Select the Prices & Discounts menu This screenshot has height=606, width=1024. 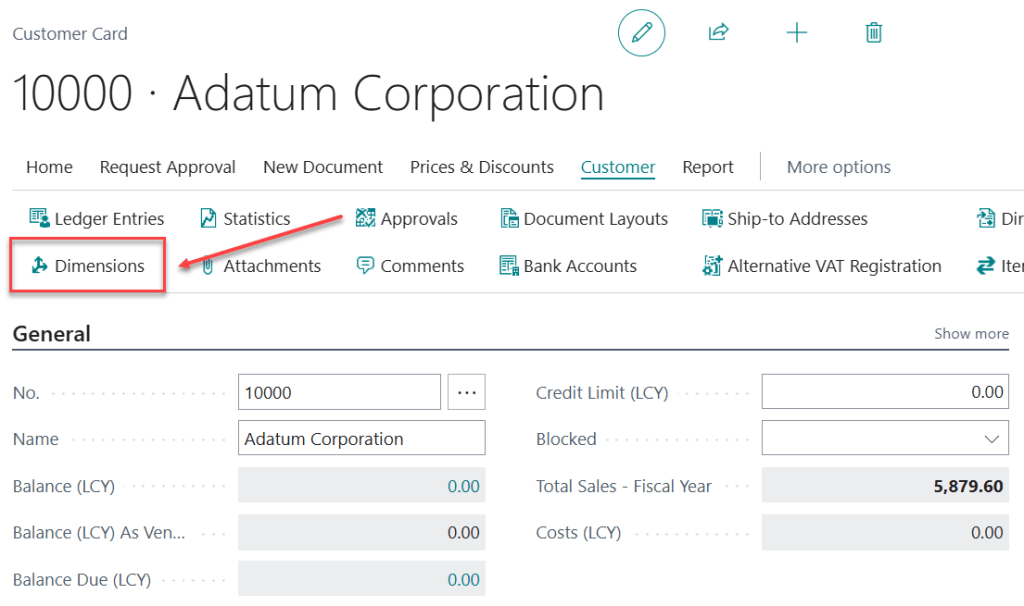click(x=481, y=166)
